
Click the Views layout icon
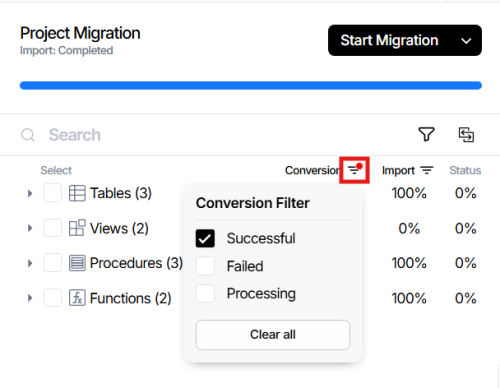(x=77, y=228)
